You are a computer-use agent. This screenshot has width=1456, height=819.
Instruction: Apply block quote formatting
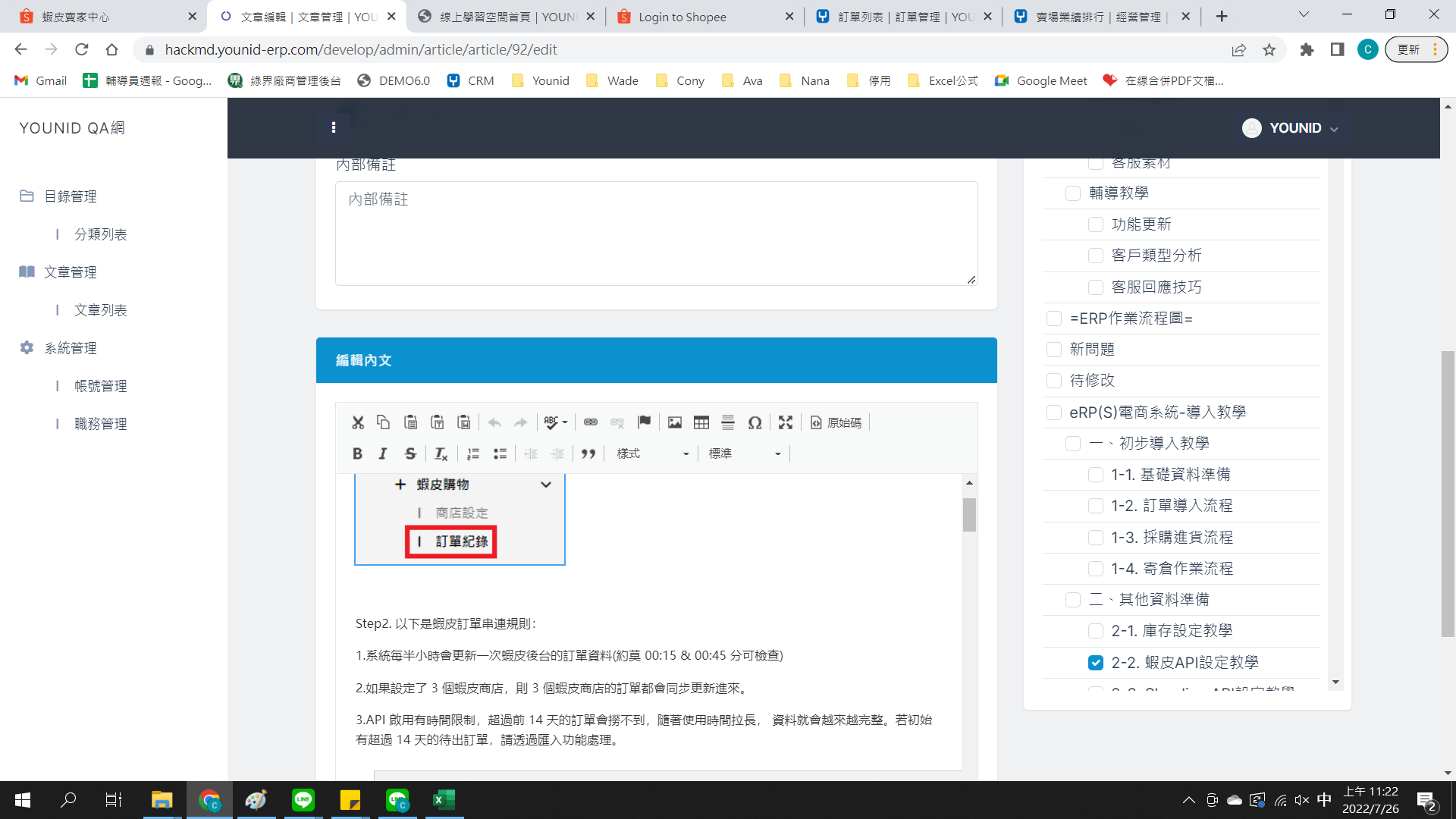tap(588, 453)
